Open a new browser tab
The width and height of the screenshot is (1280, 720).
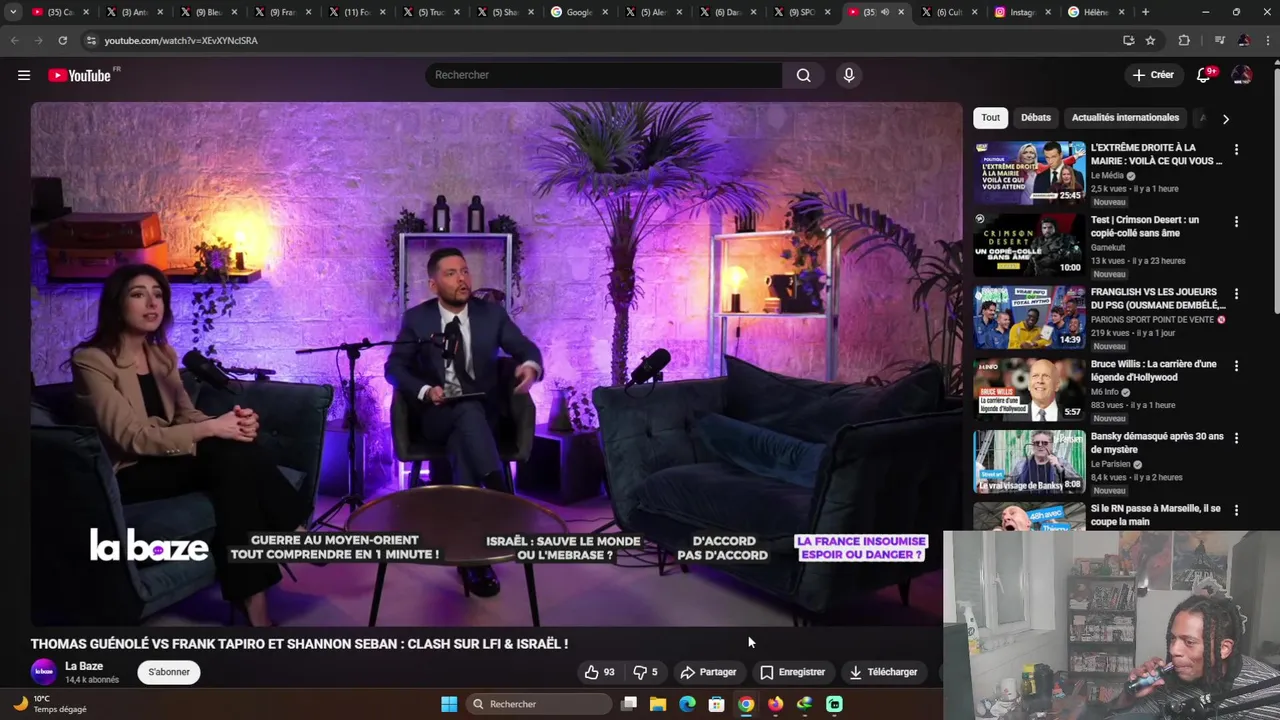click(x=1146, y=12)
